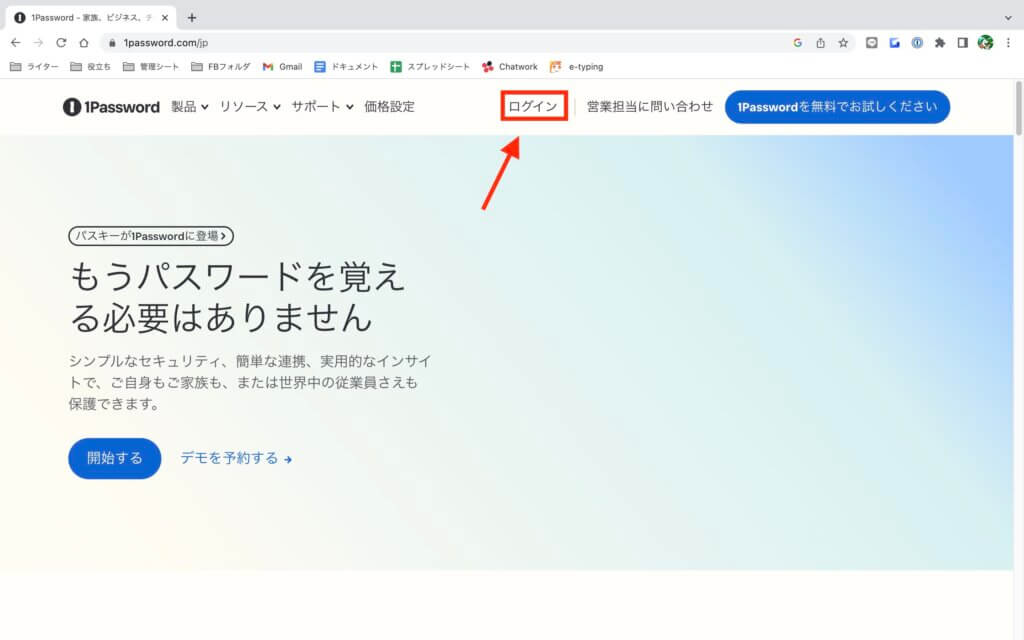Go back to the previous page
Viewport: 1024px width, 640px height.
[x=16, y=42]
